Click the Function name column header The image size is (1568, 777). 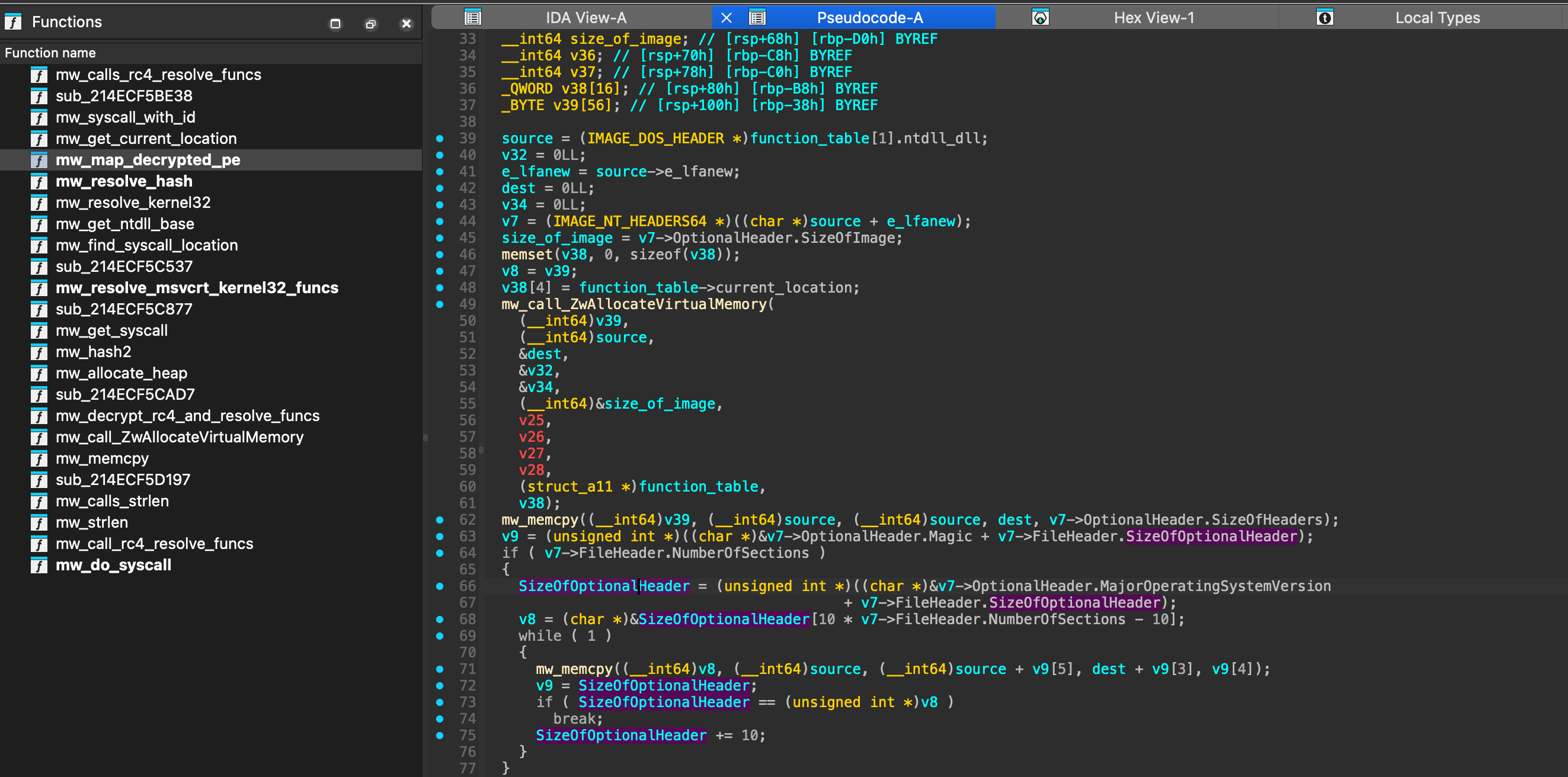click(x=50, y=52)
